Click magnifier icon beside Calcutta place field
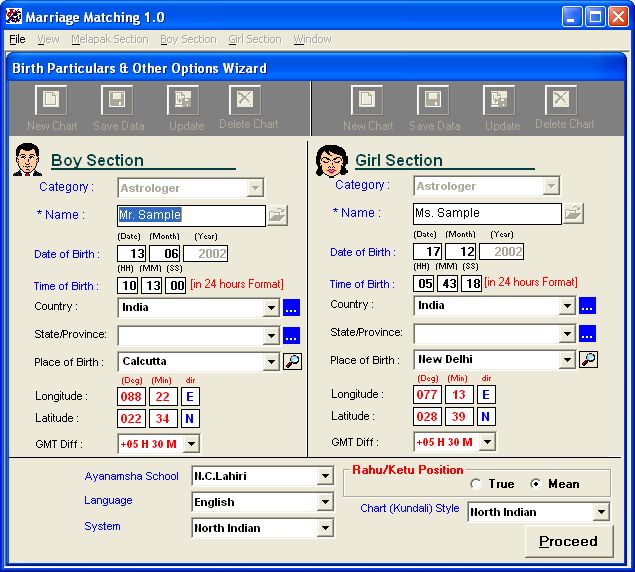 (292, 362)
